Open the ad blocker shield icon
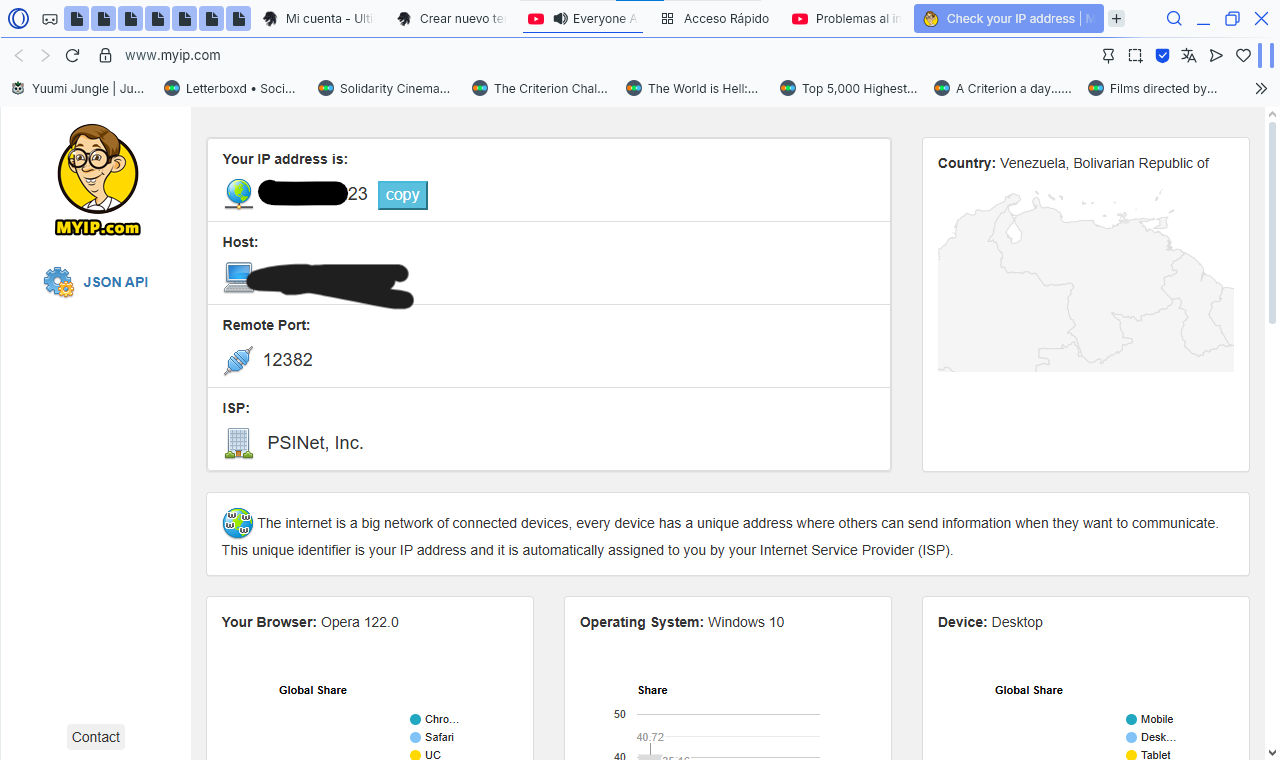Image resolution: width=1280 pixels, height=760 pixels. [1162, 56]
